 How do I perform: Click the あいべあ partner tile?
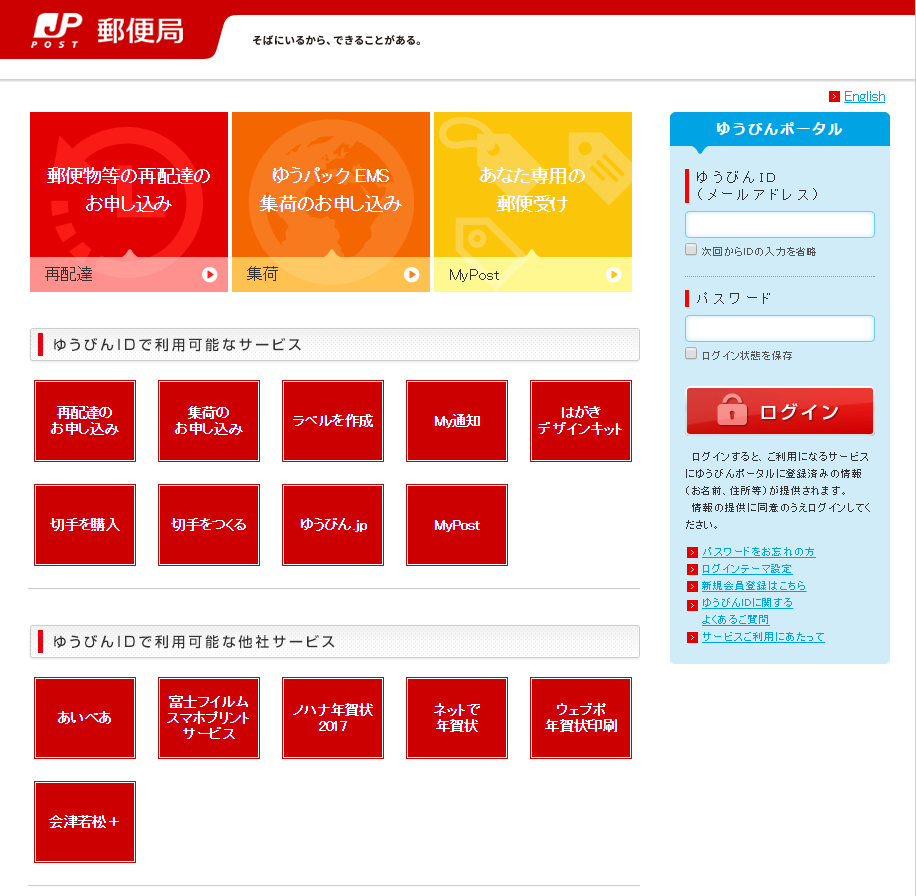pos(85,718)
